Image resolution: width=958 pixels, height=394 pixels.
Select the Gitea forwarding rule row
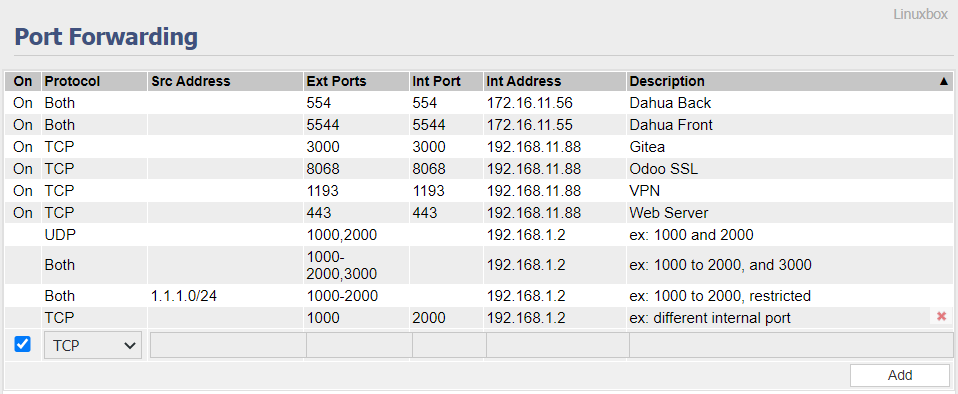[x=479, y=147]
